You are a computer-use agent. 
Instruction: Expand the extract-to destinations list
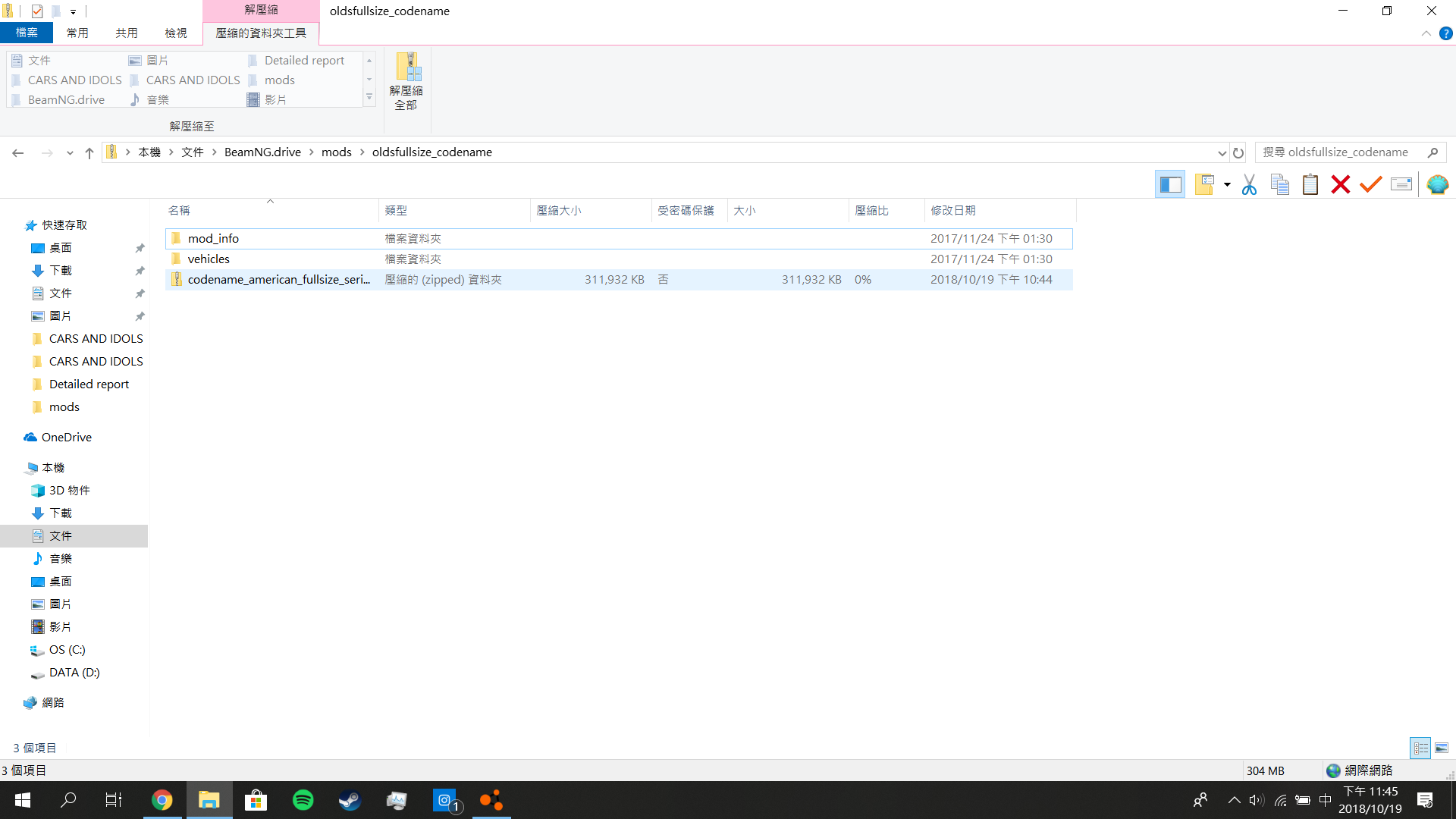pos(369,97)
